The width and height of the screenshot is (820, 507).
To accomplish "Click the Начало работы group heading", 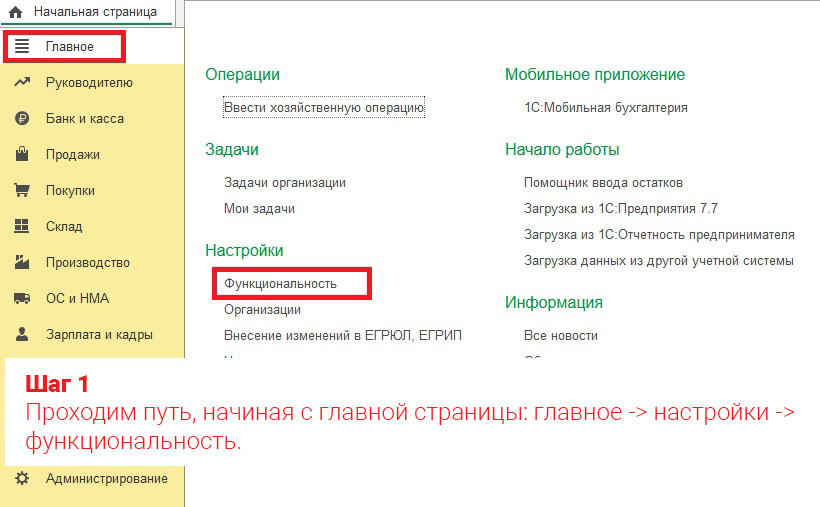I will click(x=562, y=150).
